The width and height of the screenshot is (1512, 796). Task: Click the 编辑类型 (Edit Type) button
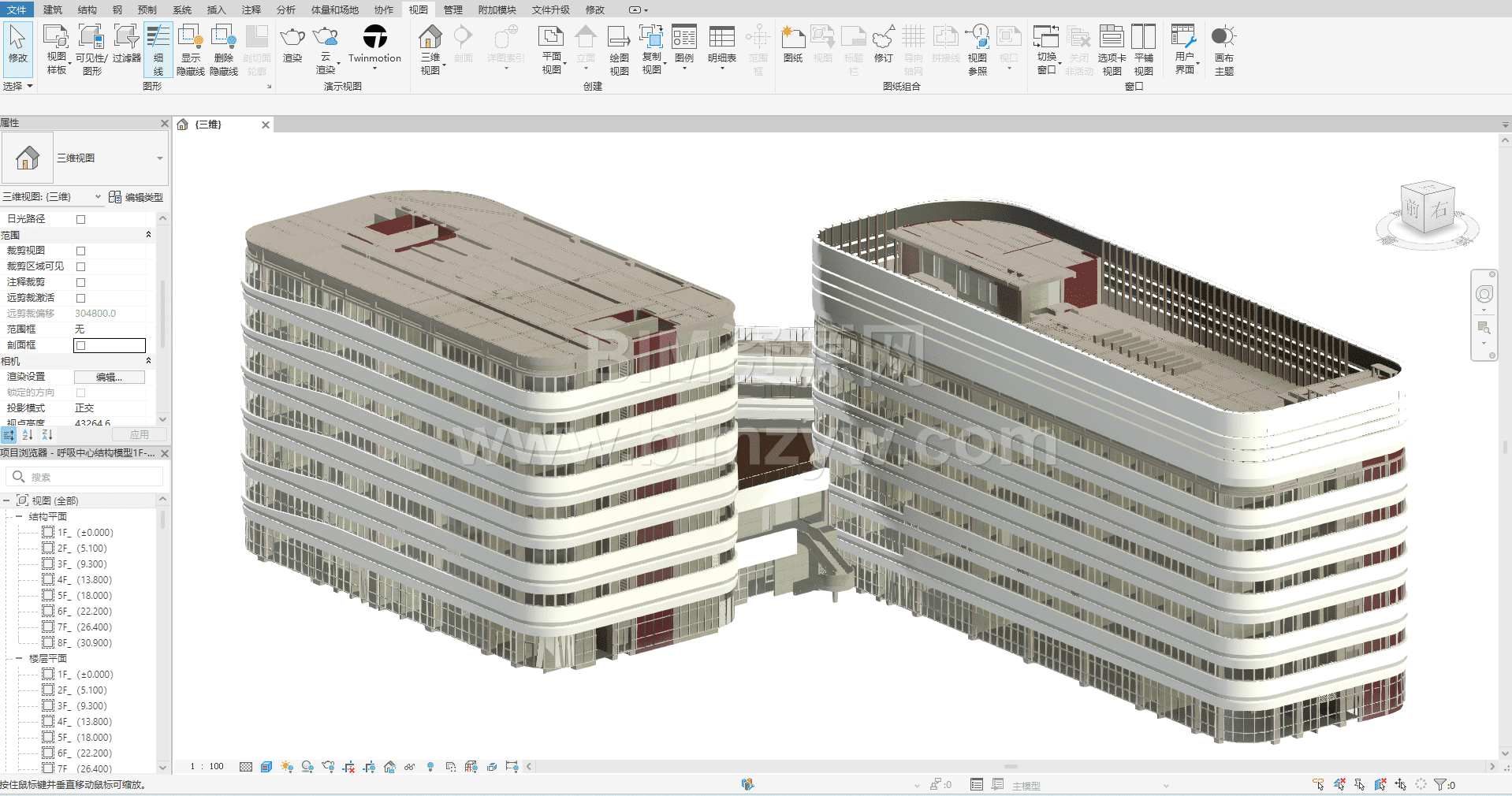click(x=136, y=197)
